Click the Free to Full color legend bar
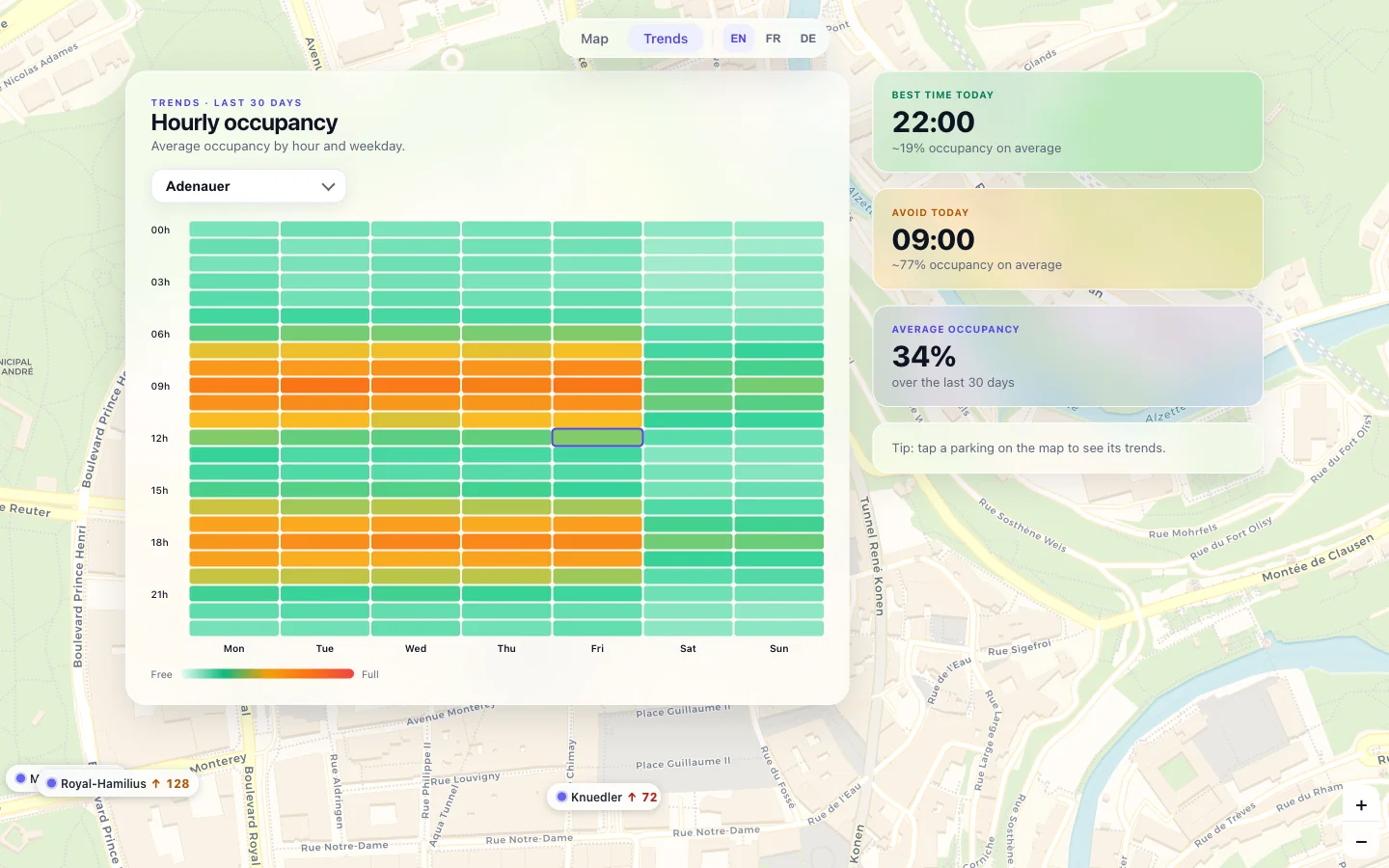This screenshot has height=868, width=1389. click(267, 674)
